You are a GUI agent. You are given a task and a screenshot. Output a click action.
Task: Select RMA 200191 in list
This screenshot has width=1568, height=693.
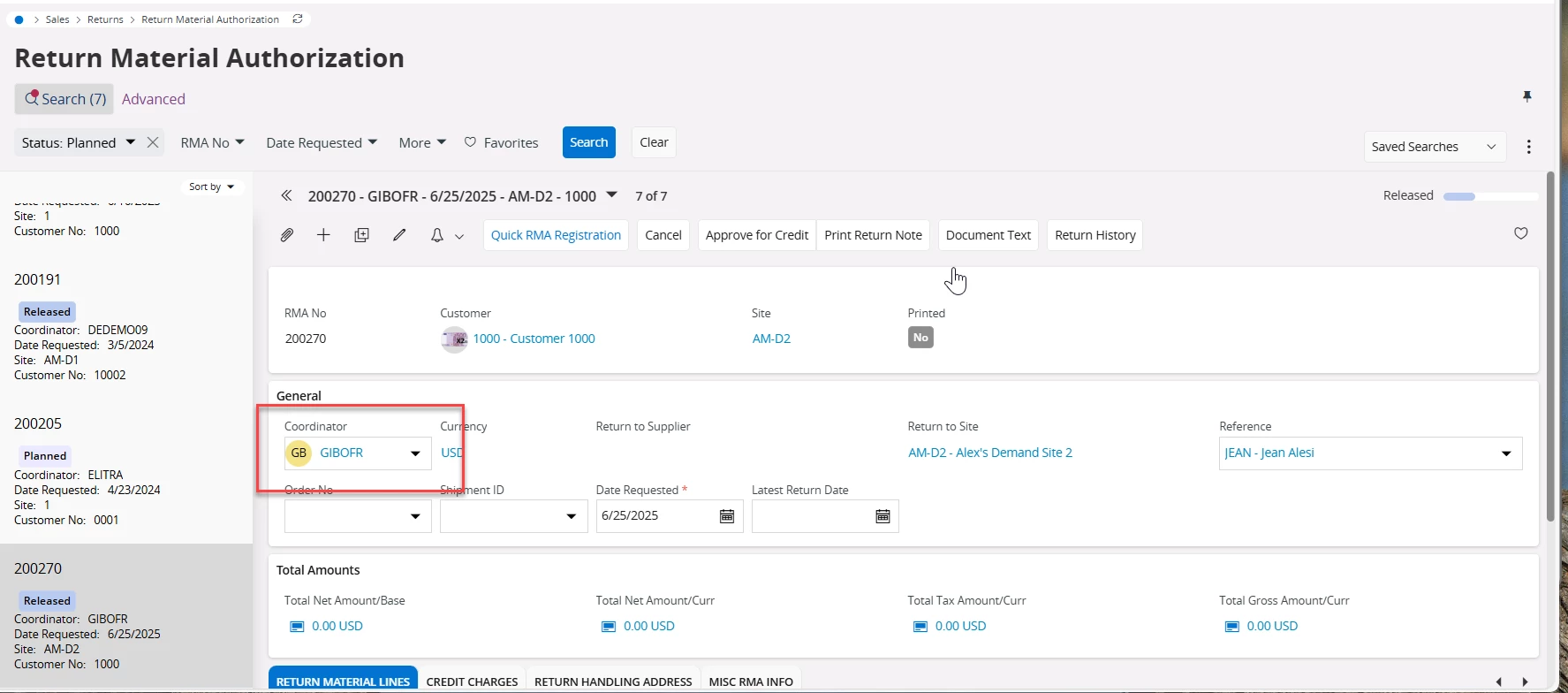coord(126,326)
